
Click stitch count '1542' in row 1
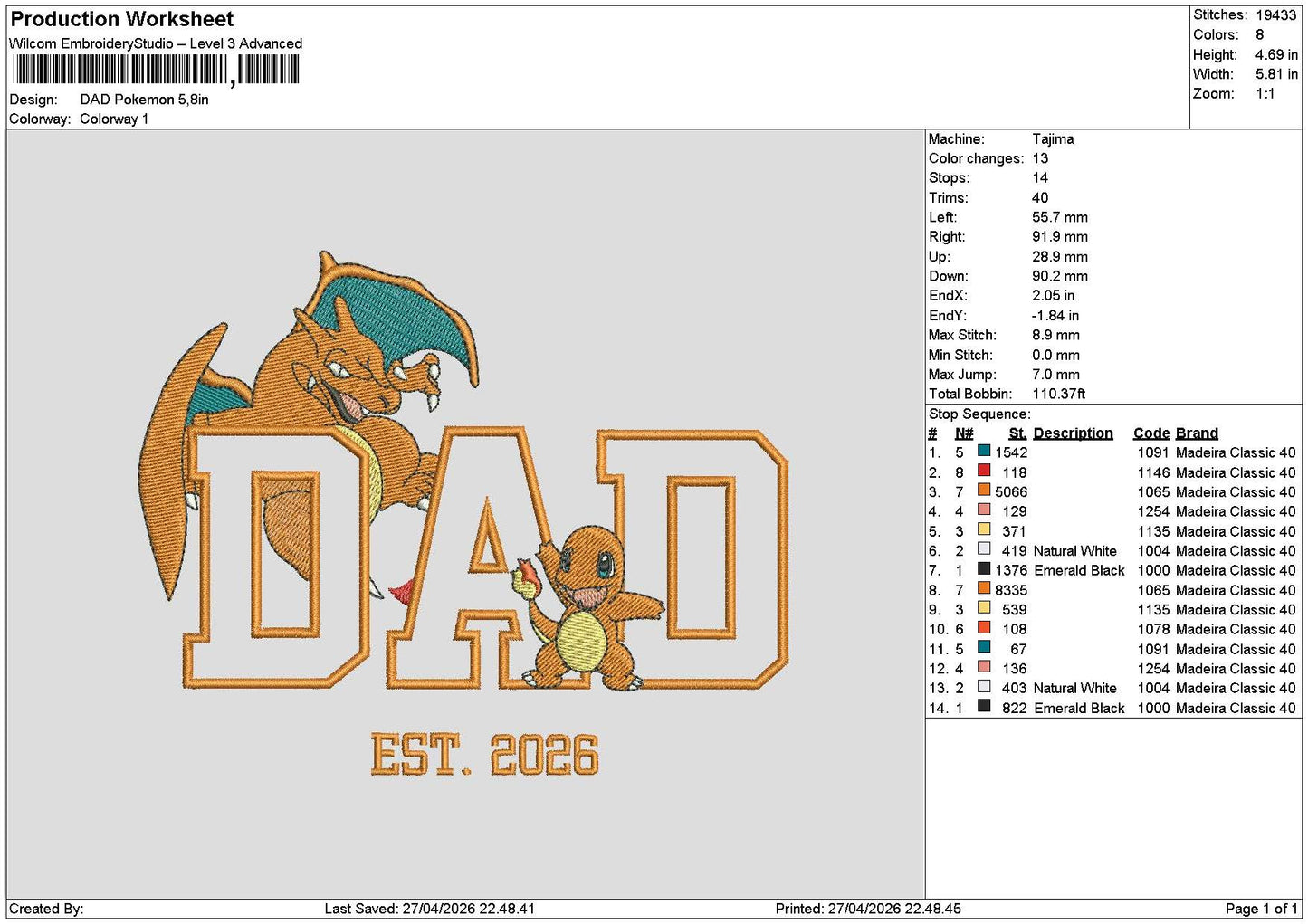pos(1011,452)
